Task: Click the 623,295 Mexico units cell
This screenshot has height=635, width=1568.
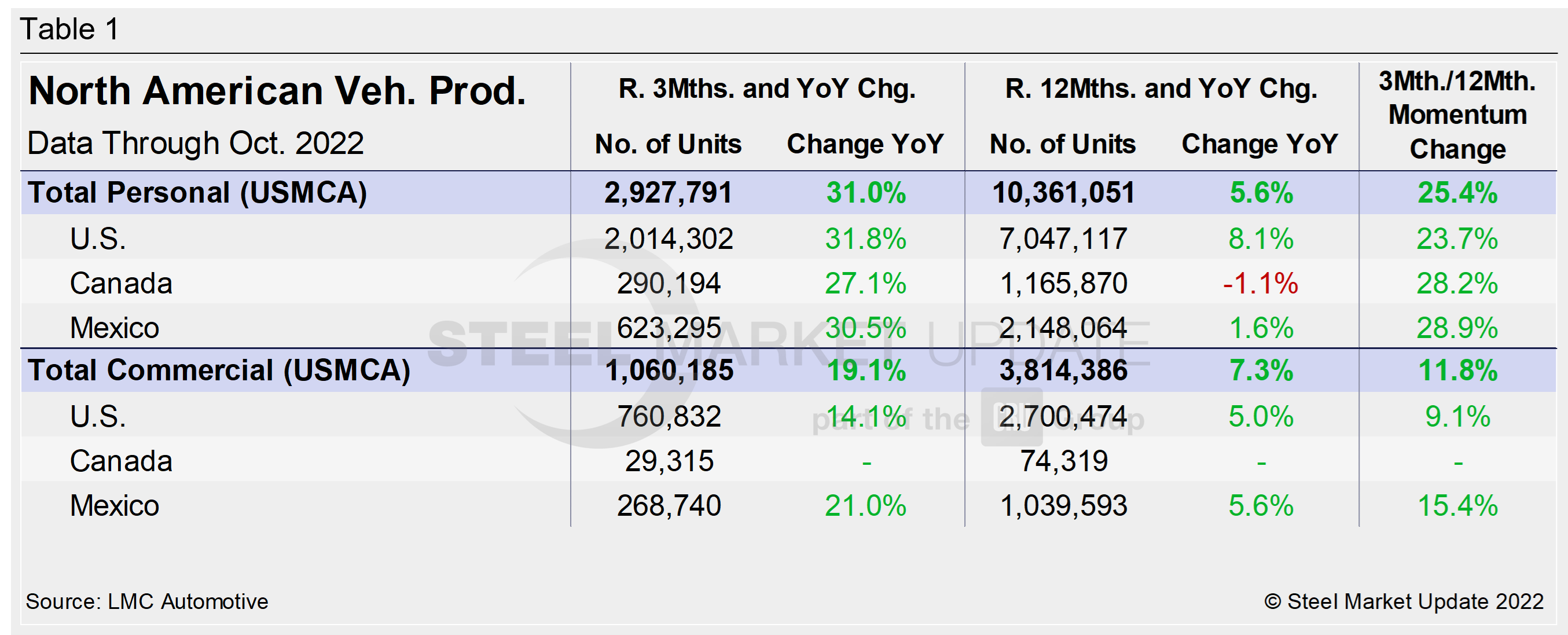Action: coord(669,328)
